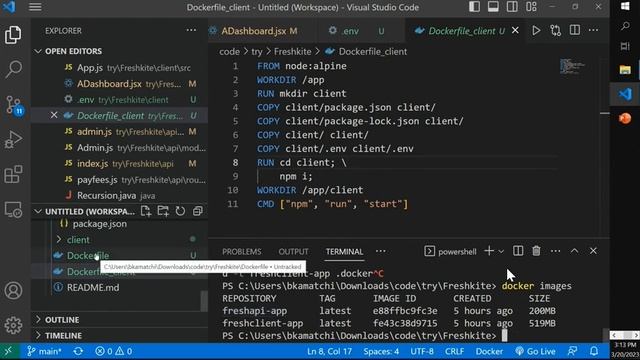Show more panel tabs ellipsis
This screenshot has height=360, width=640.
[x=380, y=251]
